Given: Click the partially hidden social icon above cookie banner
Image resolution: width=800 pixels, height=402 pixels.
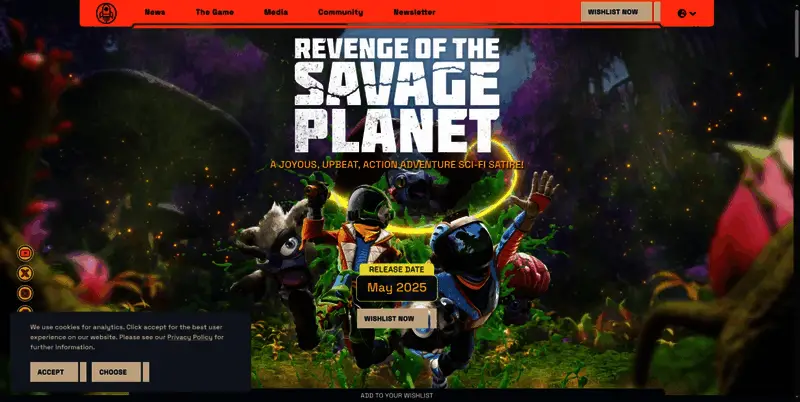Looking at the screenshot, I should click(x=26, y=309).
